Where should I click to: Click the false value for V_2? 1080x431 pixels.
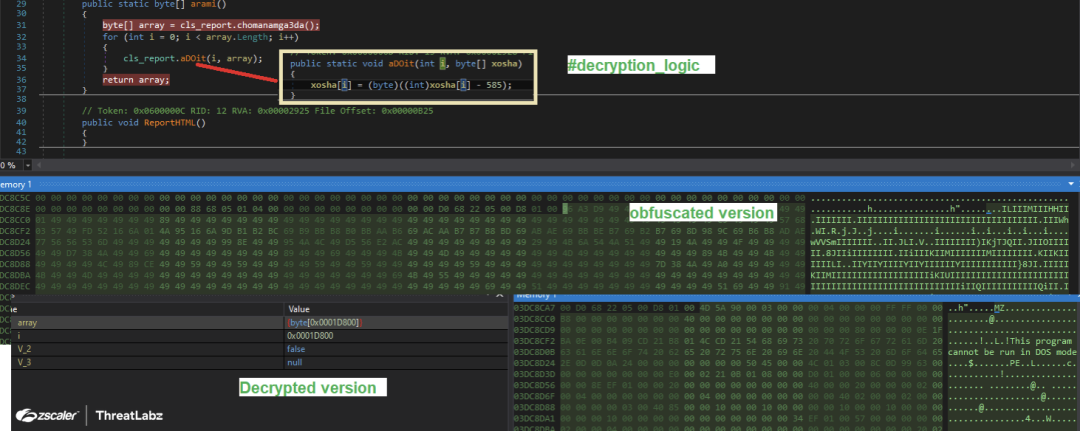(x=297, y=349)
